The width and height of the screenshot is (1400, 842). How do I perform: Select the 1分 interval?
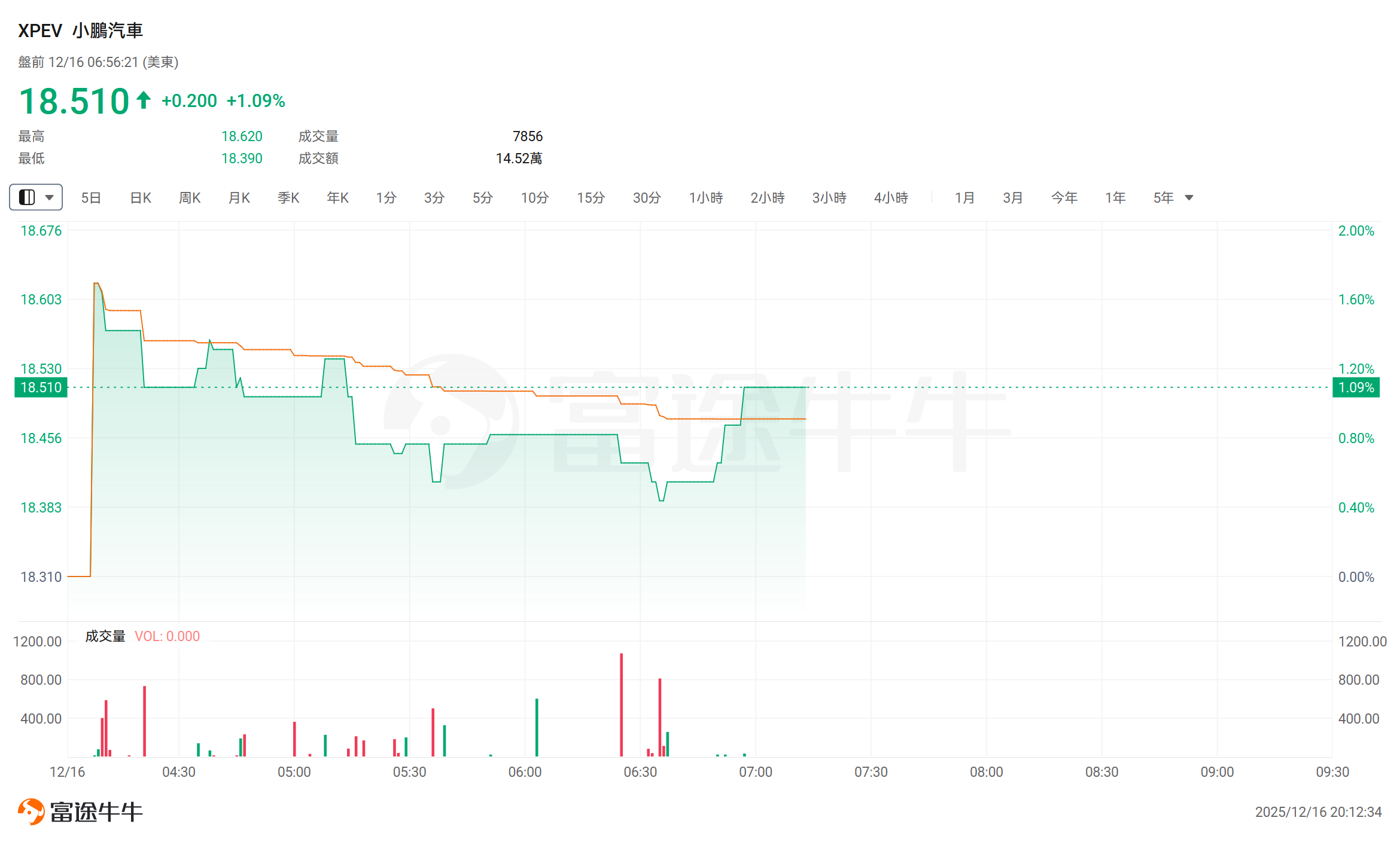point(386,198)
